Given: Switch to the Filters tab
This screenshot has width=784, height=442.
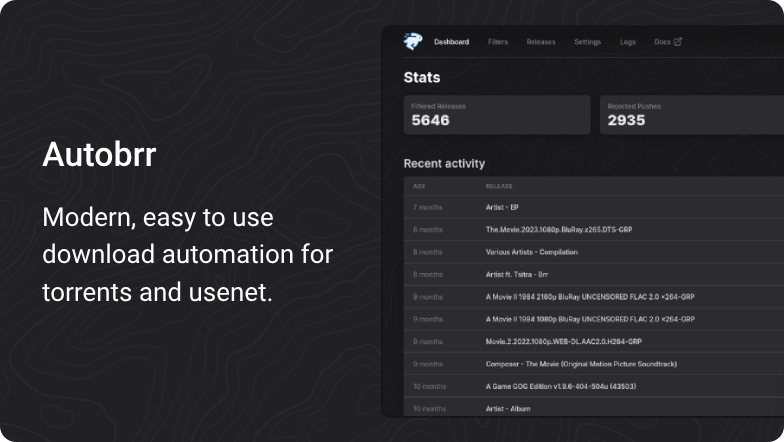Looking at the screenshot, I should pos(498,42).
